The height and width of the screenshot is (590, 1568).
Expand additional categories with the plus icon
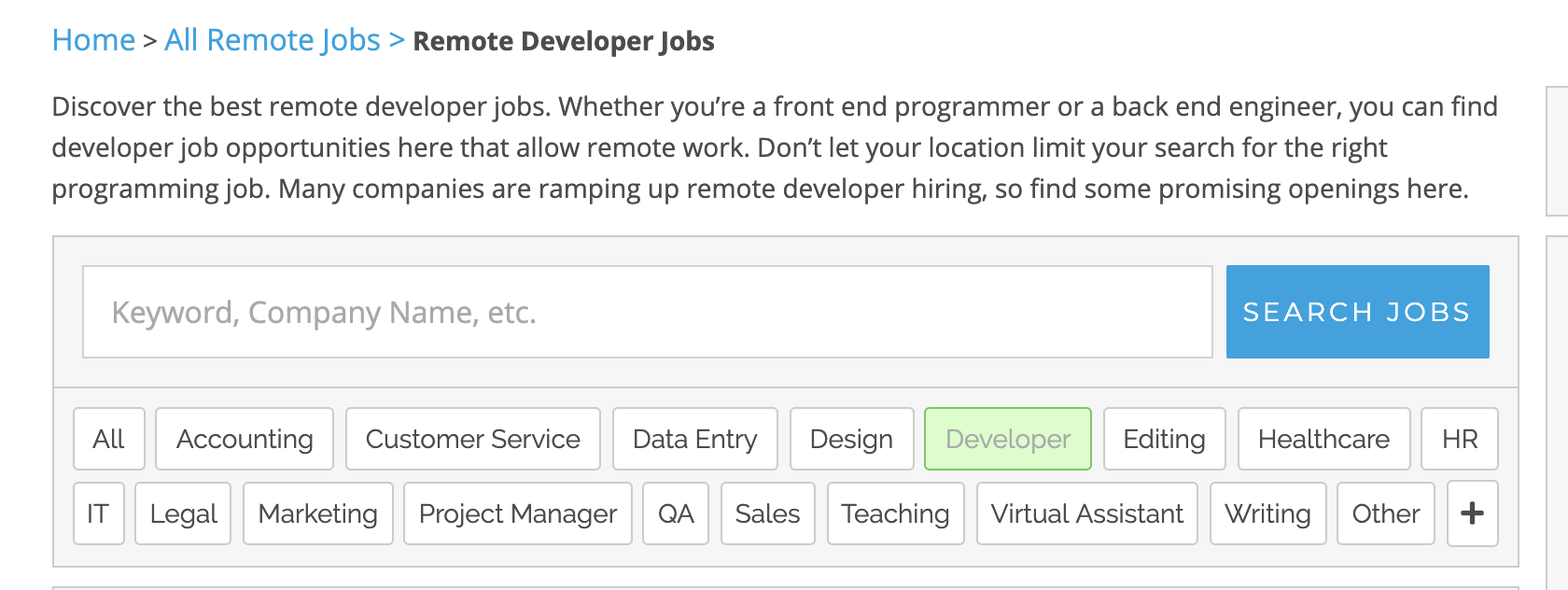coord(1473,513)
